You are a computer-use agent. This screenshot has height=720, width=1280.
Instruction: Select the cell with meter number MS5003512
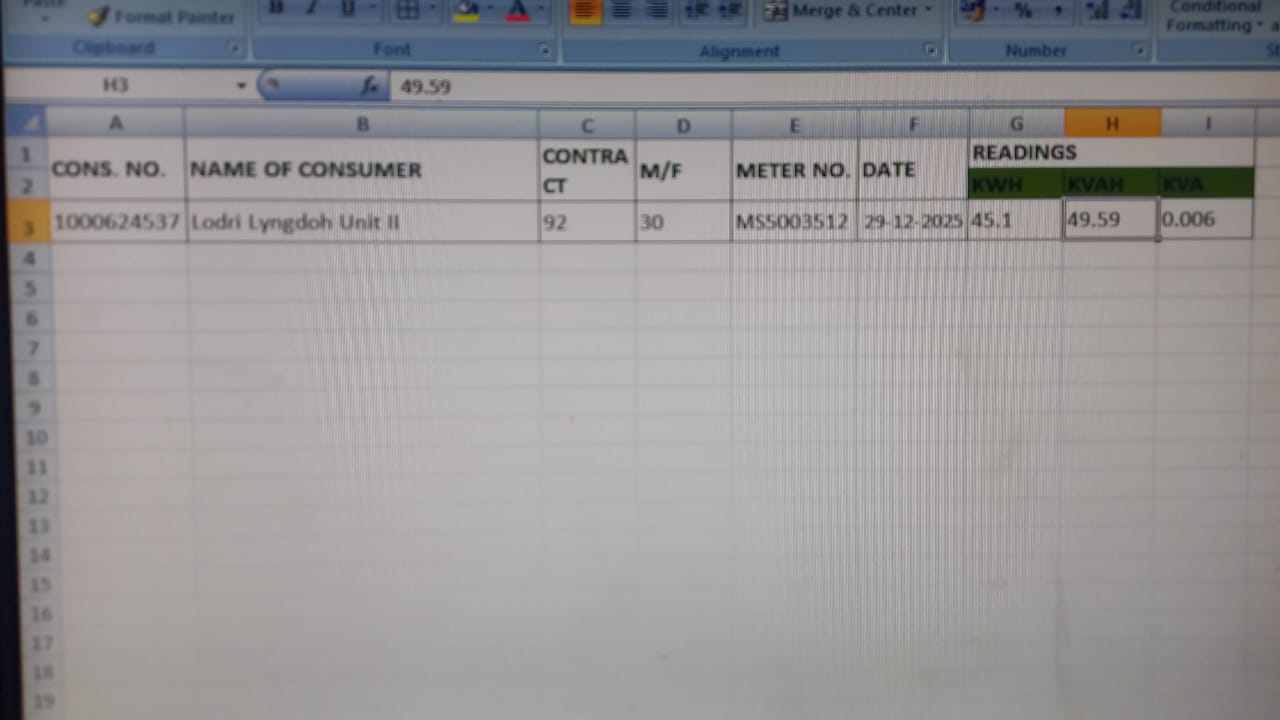click(x=795, y=221)
